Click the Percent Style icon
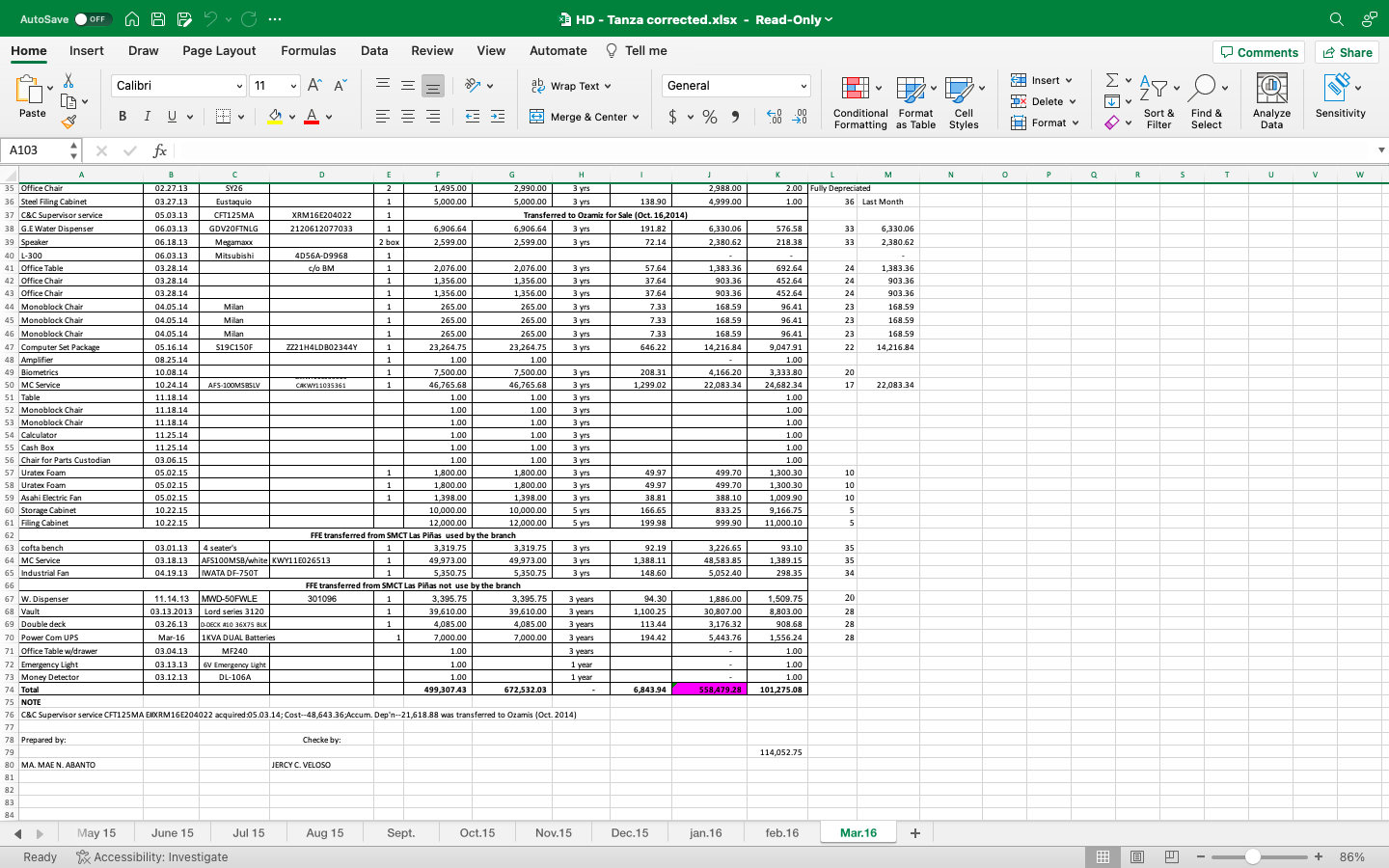 [710, 117]
